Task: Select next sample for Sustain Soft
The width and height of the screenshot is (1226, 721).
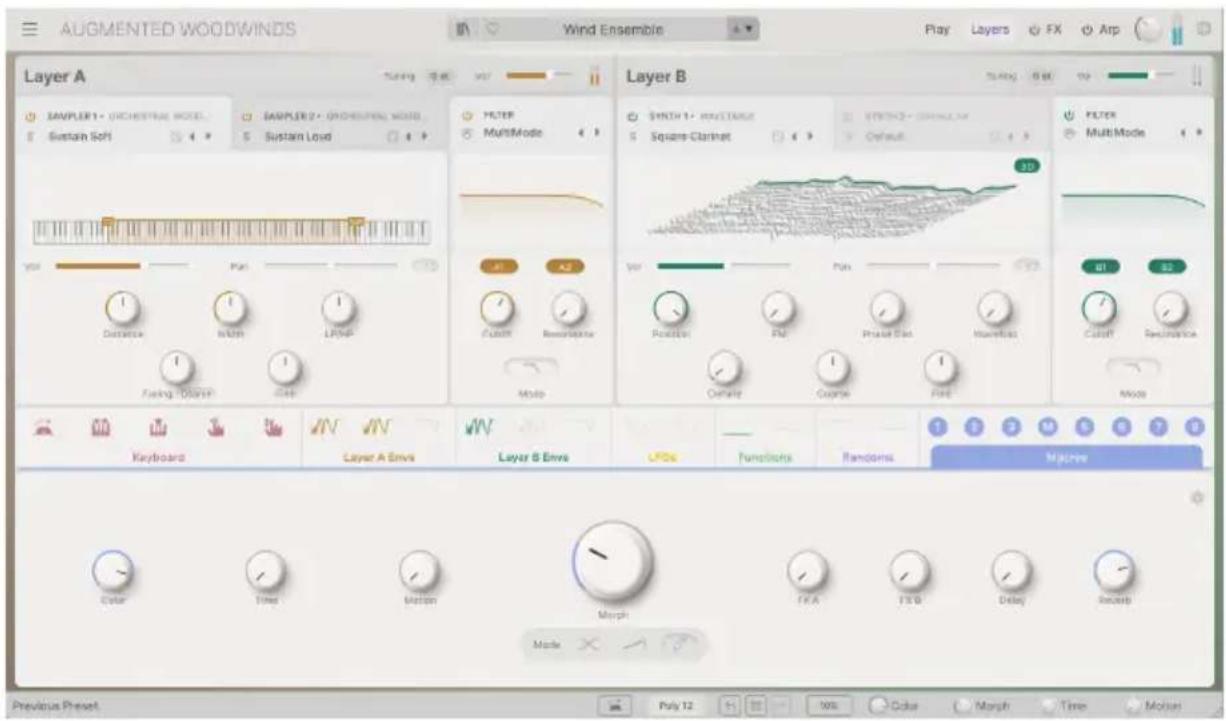Action: click(x=208, y=136)
